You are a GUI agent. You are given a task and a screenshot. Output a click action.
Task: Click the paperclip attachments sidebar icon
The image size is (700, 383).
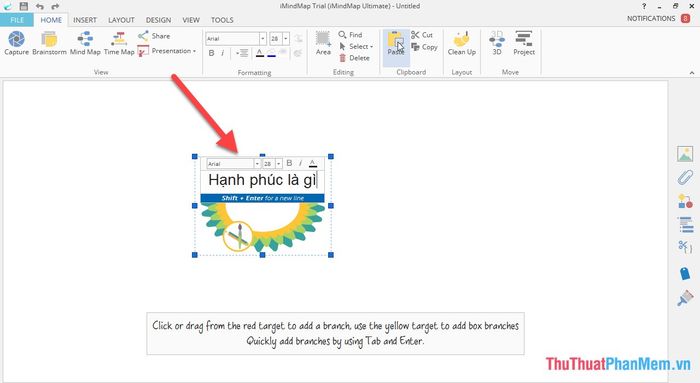click(x=685, y=177)
